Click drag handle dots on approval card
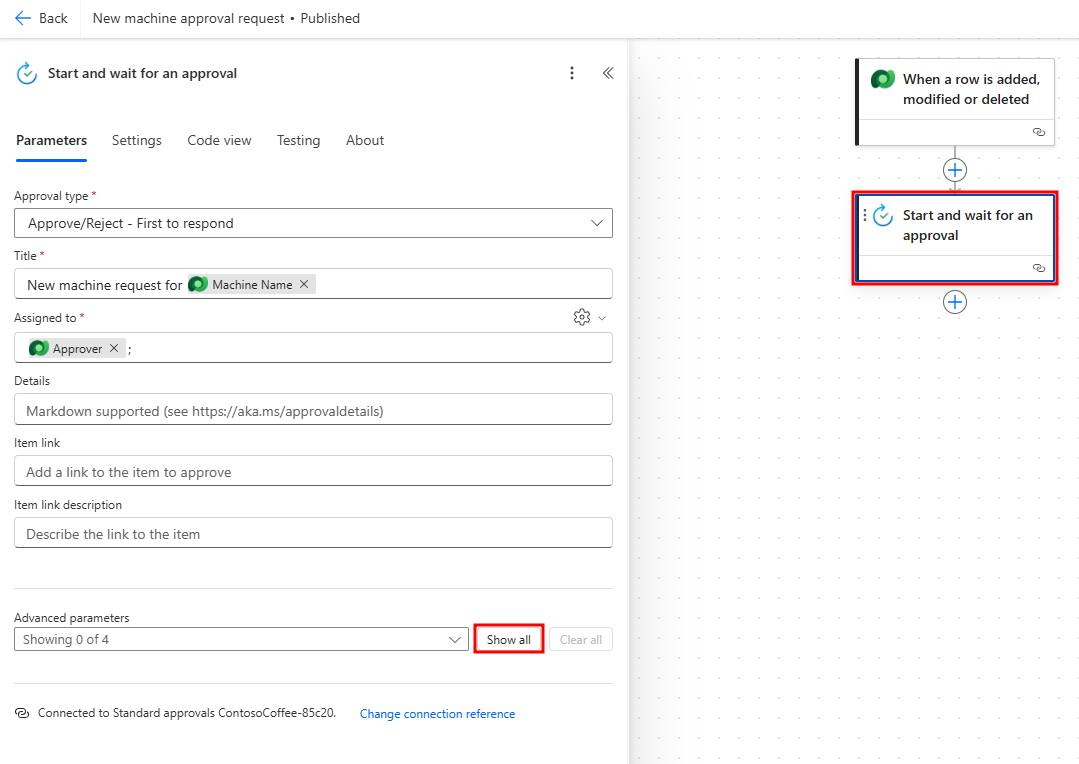Viewport: 1079px width, 764px height. (x=865, y=215)
